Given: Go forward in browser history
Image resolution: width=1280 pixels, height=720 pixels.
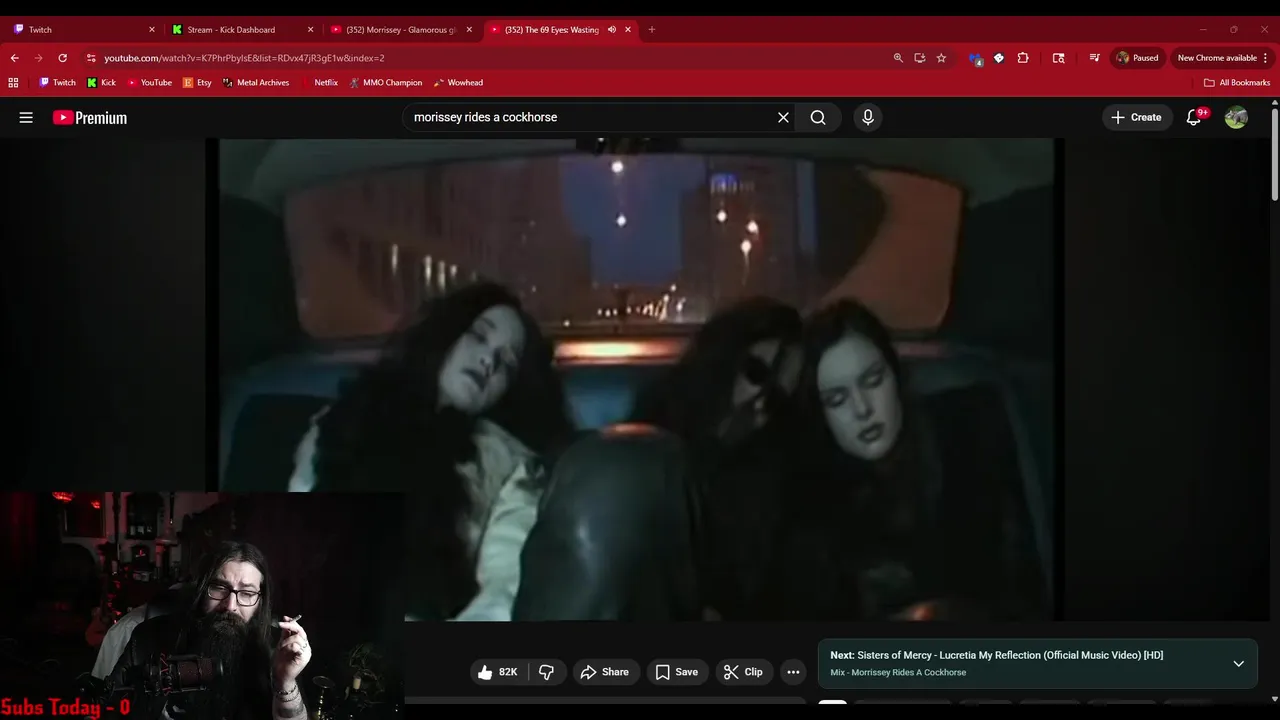Looking at the screenshot, I should (38, 58).
